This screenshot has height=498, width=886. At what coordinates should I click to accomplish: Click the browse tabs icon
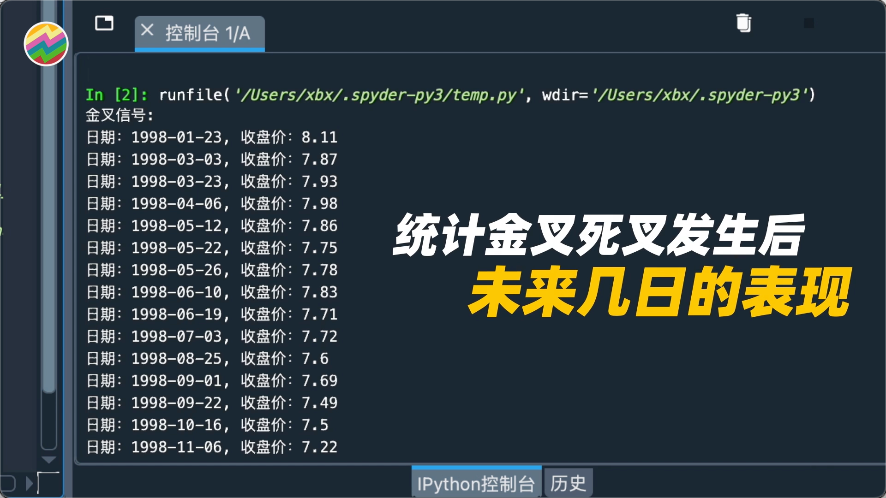tap(104, 23)
